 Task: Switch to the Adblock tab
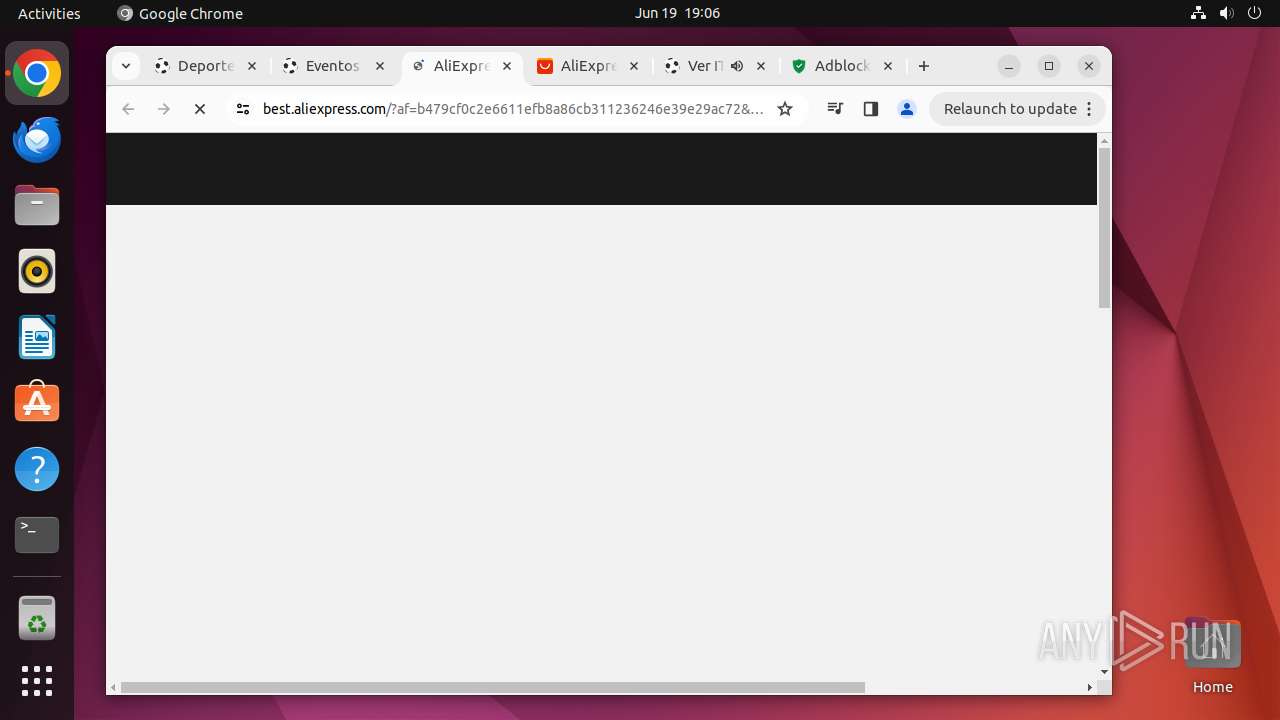pyautogui.click(x=843, y=66)
